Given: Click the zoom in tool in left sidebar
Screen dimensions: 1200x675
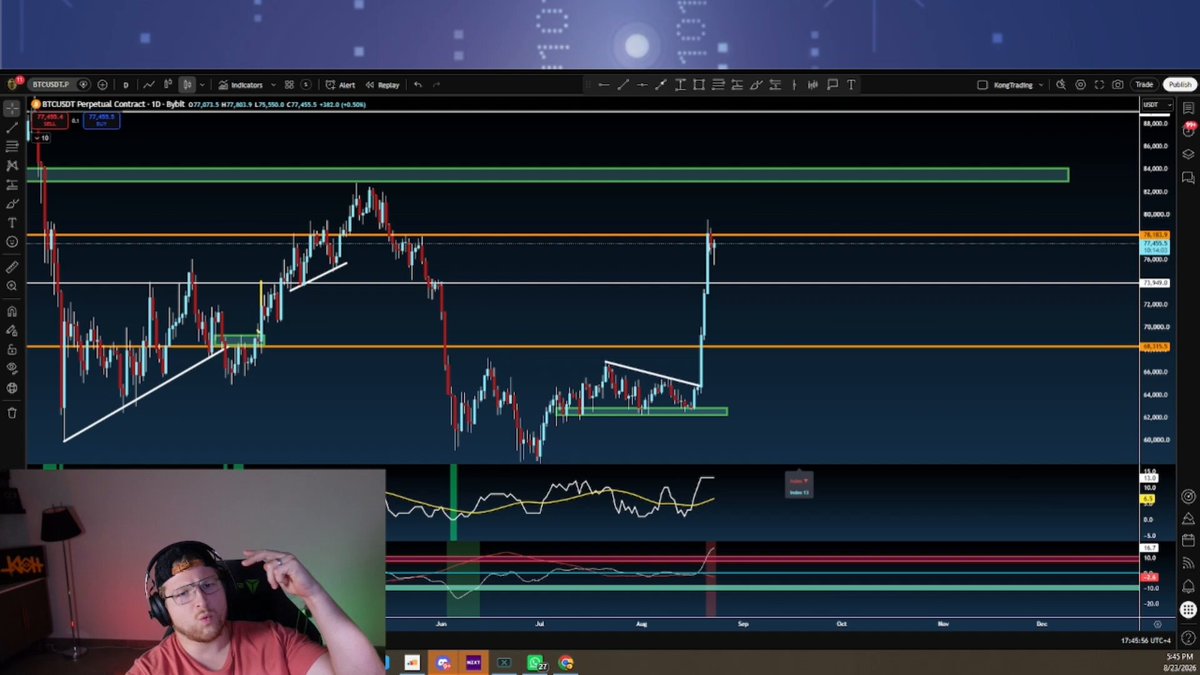Looking at the screenshot, I should click(12, 286).
